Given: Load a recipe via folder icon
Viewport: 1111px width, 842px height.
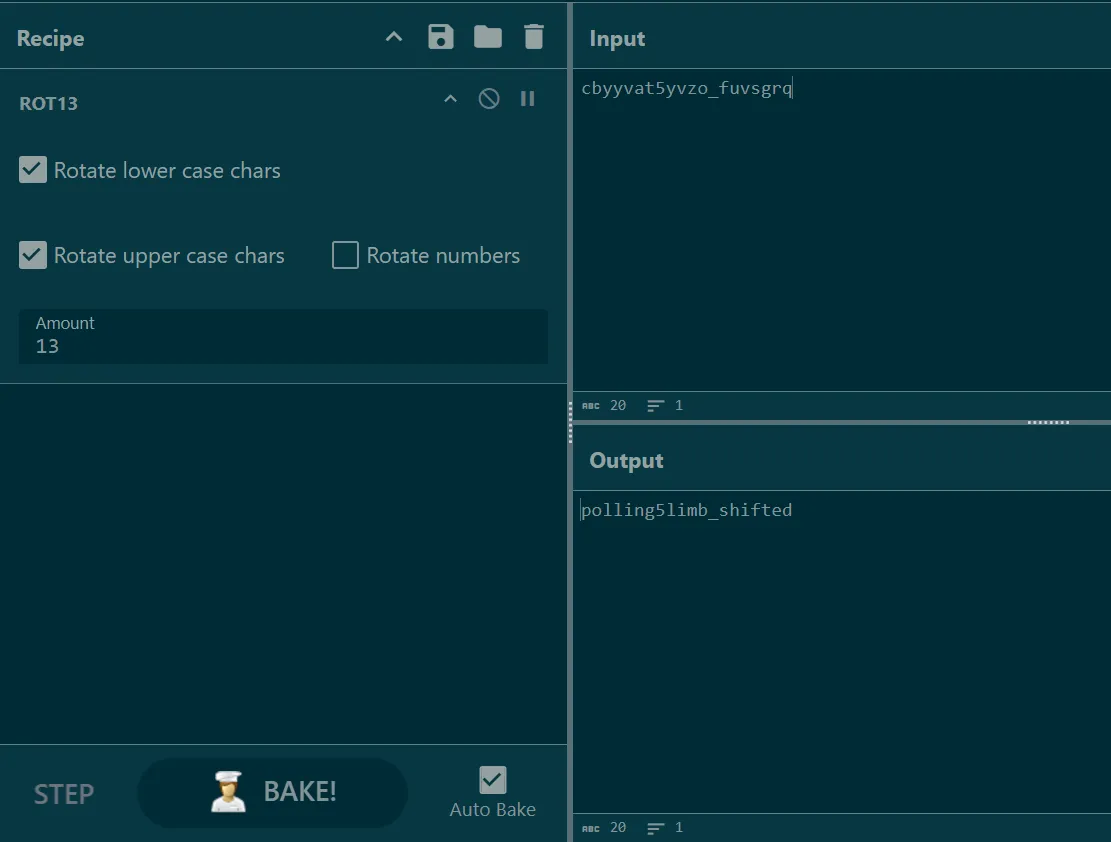Looking at the screenshot, I should click(487, 37).
